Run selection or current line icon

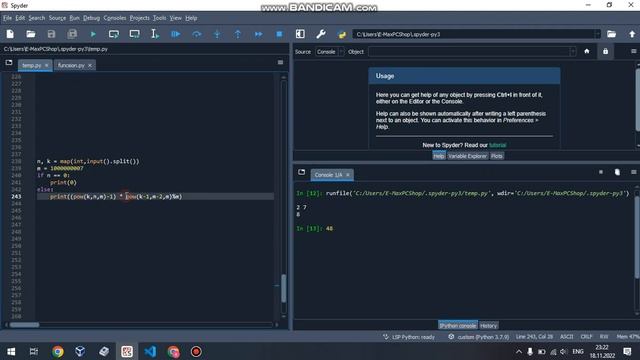coord(155,34)
